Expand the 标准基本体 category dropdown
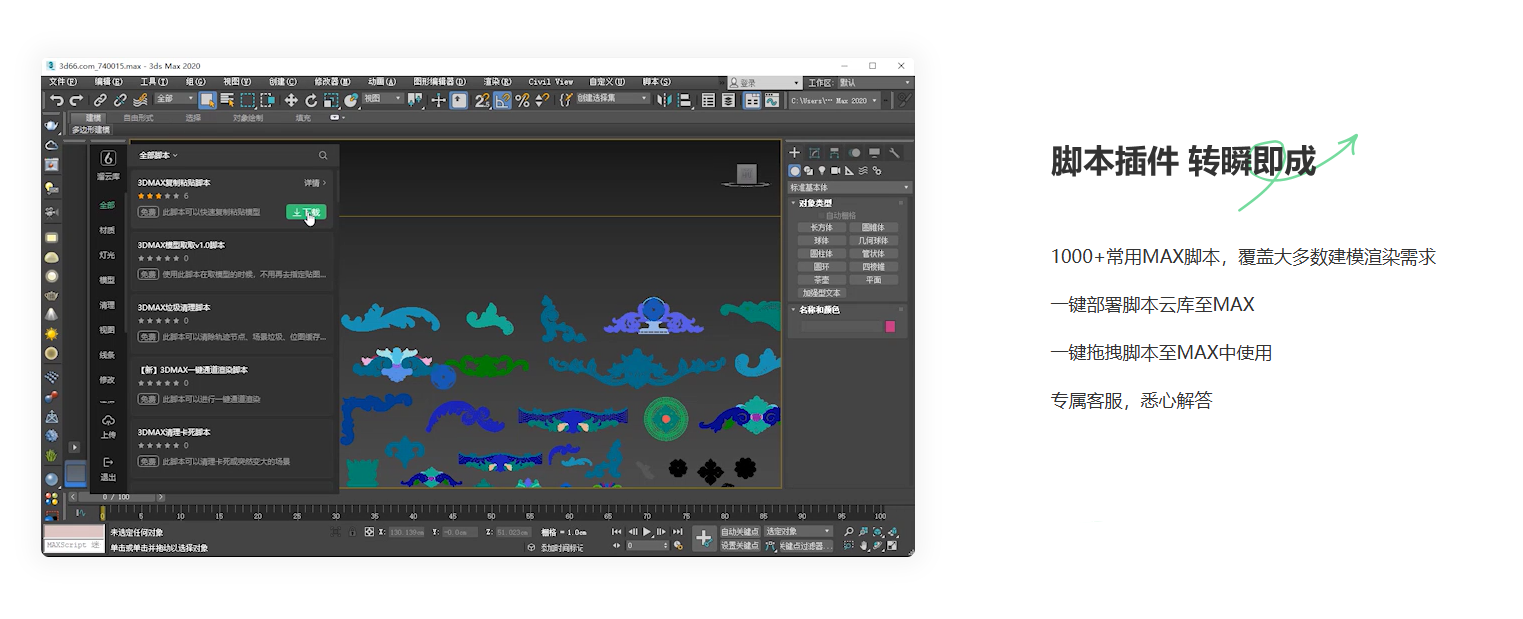Screen dimensions: 1523x619 pos(850,187)
